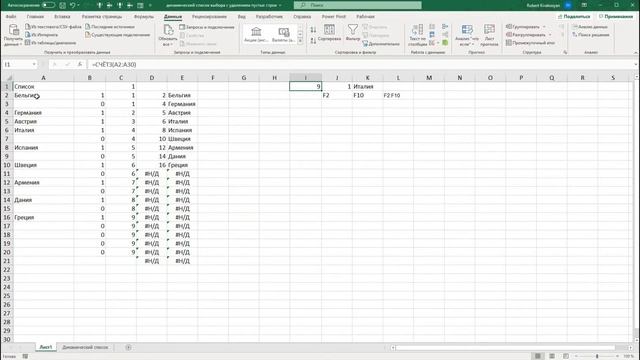Switch to the Вставка ribbon tab

click(62, 17)
